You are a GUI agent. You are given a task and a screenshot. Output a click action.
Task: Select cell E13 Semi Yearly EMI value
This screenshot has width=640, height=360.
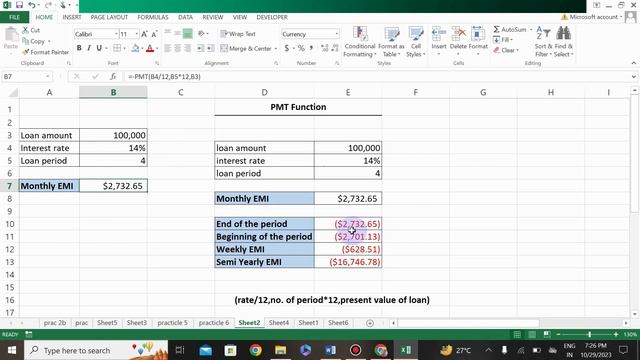click(348, 262)
